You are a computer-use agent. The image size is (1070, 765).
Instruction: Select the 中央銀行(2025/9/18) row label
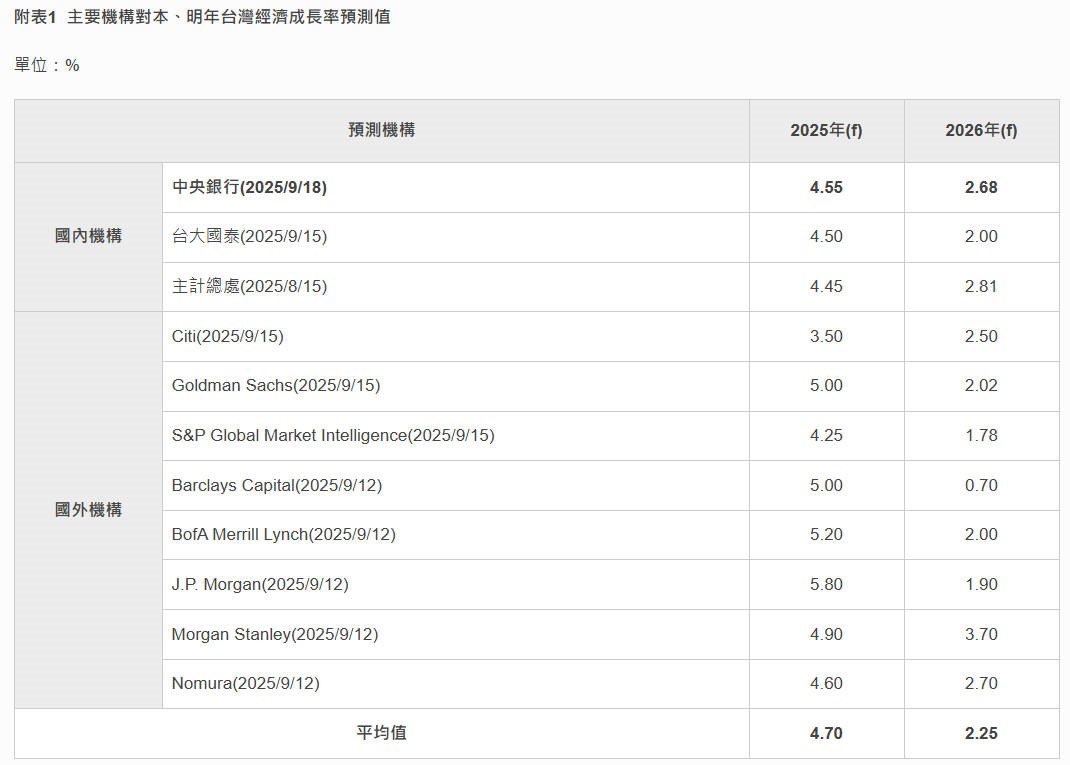tap(249, 188)
